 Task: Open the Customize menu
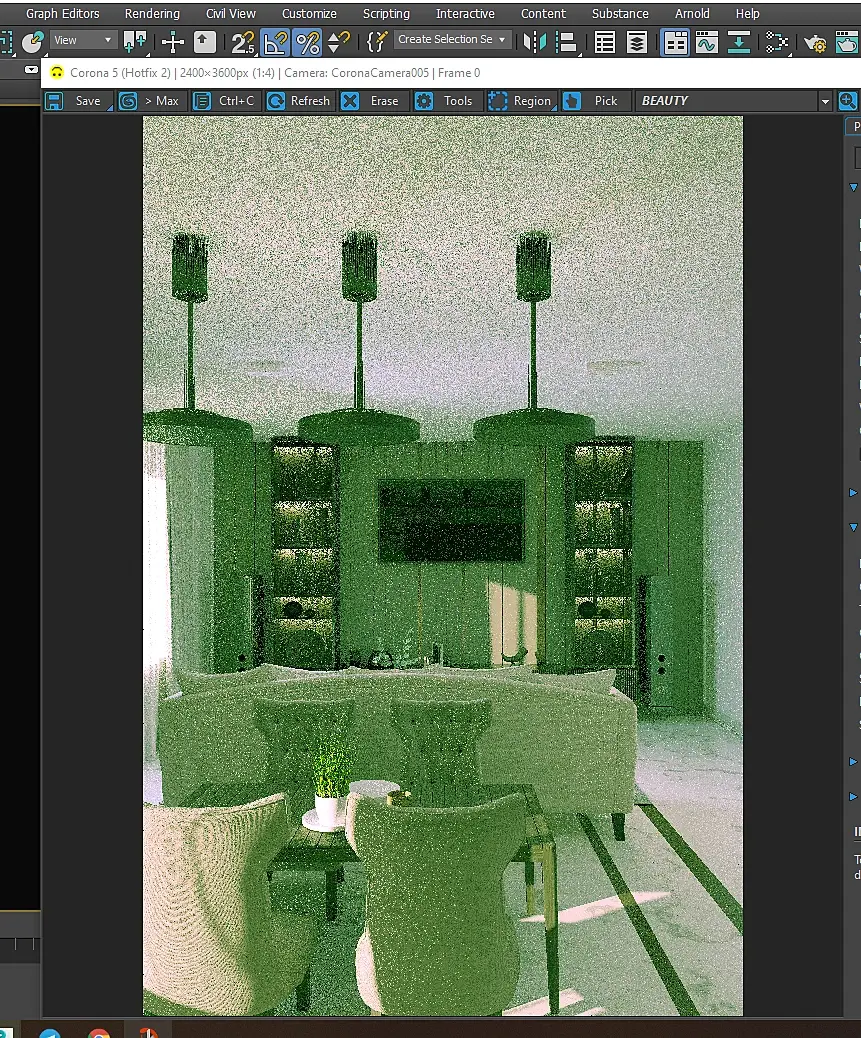pyautogui.click(x=309, y=13)
